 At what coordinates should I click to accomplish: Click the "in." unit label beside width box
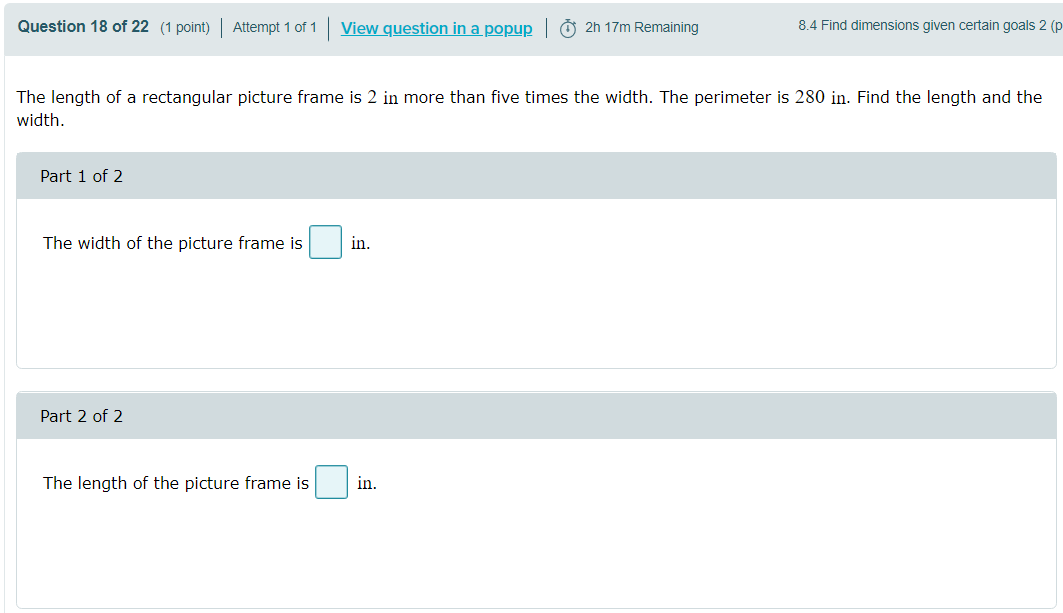pos(360,242)
